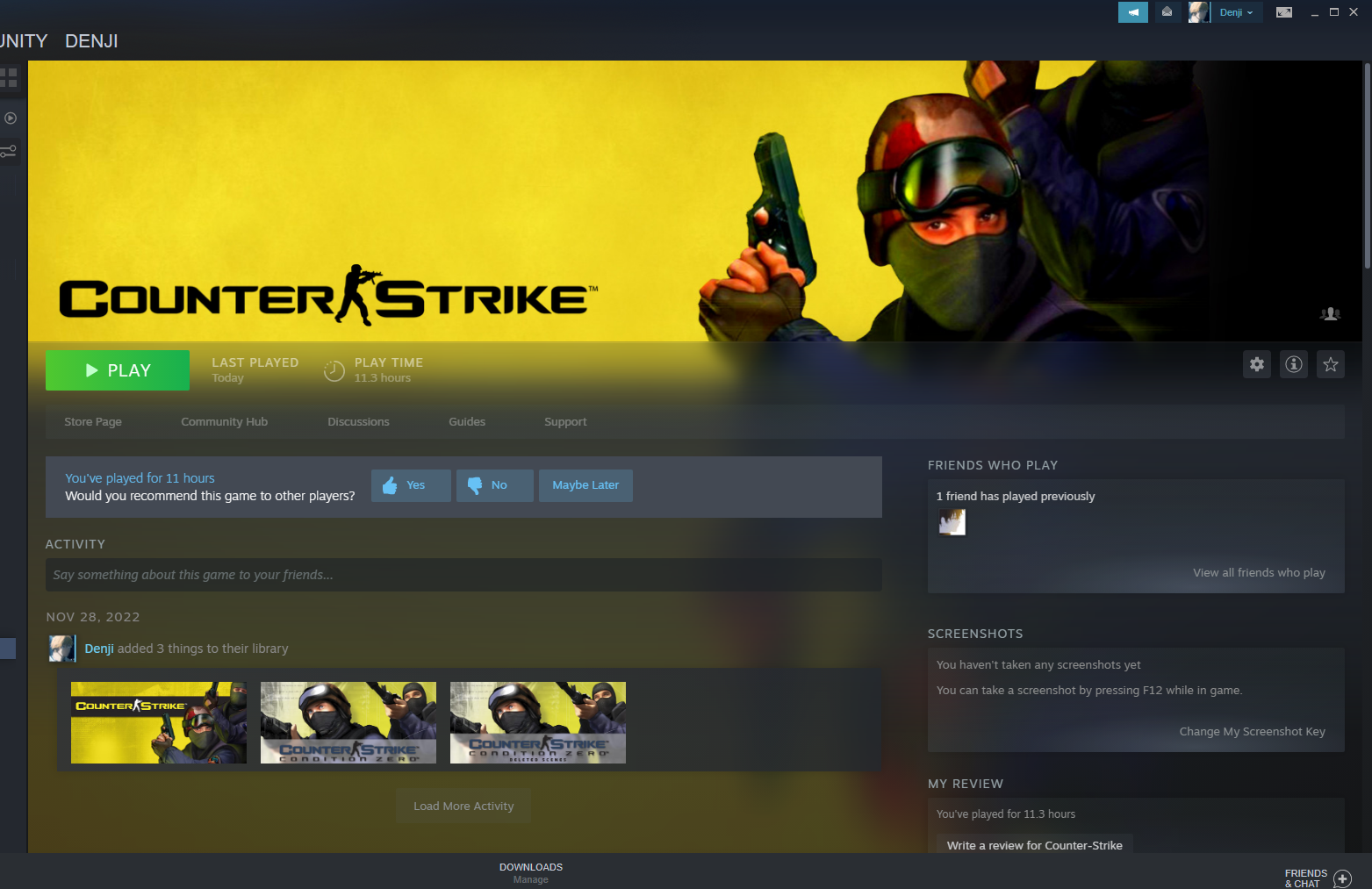The width and height of the screenshot is (1372, 889).
Task: Open the inbox envelope icon
Action: (x=1167, y=12)
